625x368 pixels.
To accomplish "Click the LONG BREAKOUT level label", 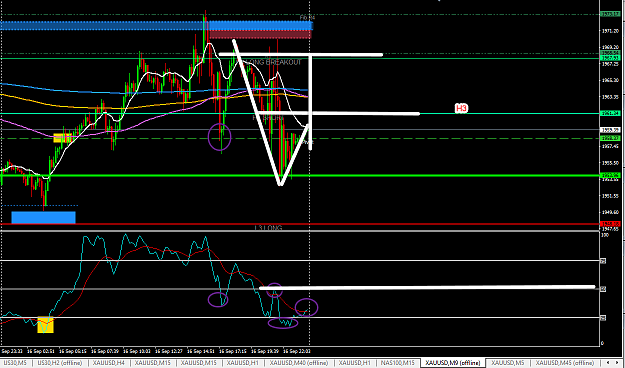I will pos(273,63).
